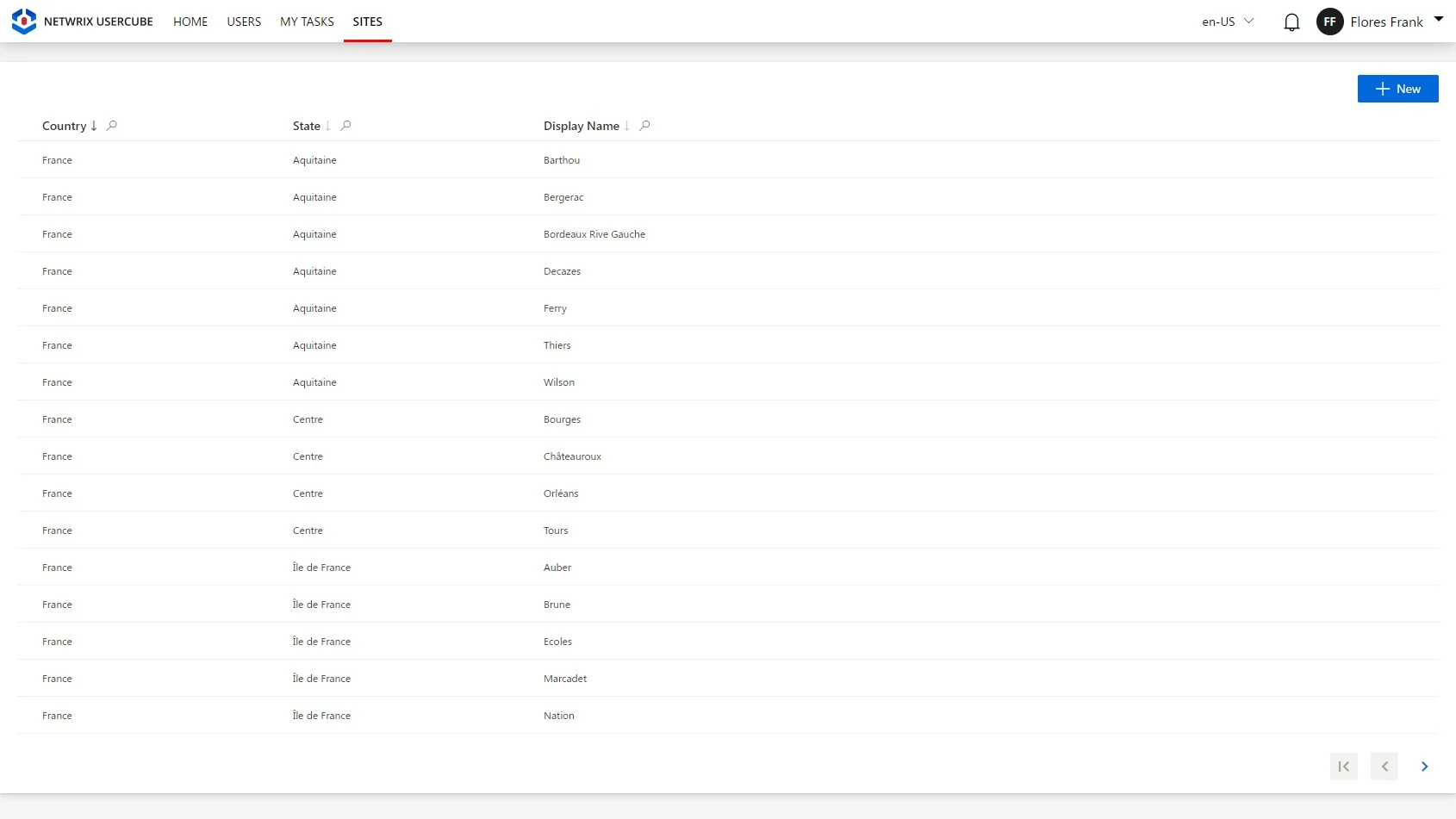Open the Marcadet site row
Image resolution: width=1456 pixels, height=819 pixels.
coord(728,679)
